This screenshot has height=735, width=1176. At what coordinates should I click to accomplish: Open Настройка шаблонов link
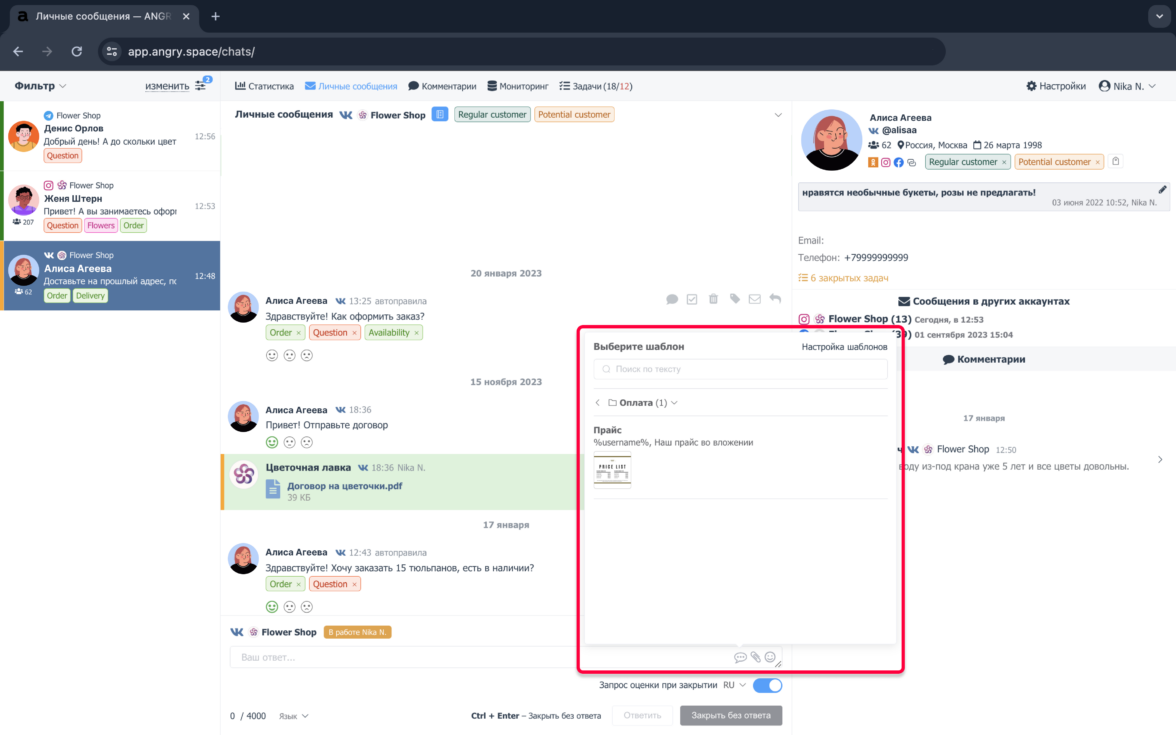pyautogui.click(x=844, y=346)
